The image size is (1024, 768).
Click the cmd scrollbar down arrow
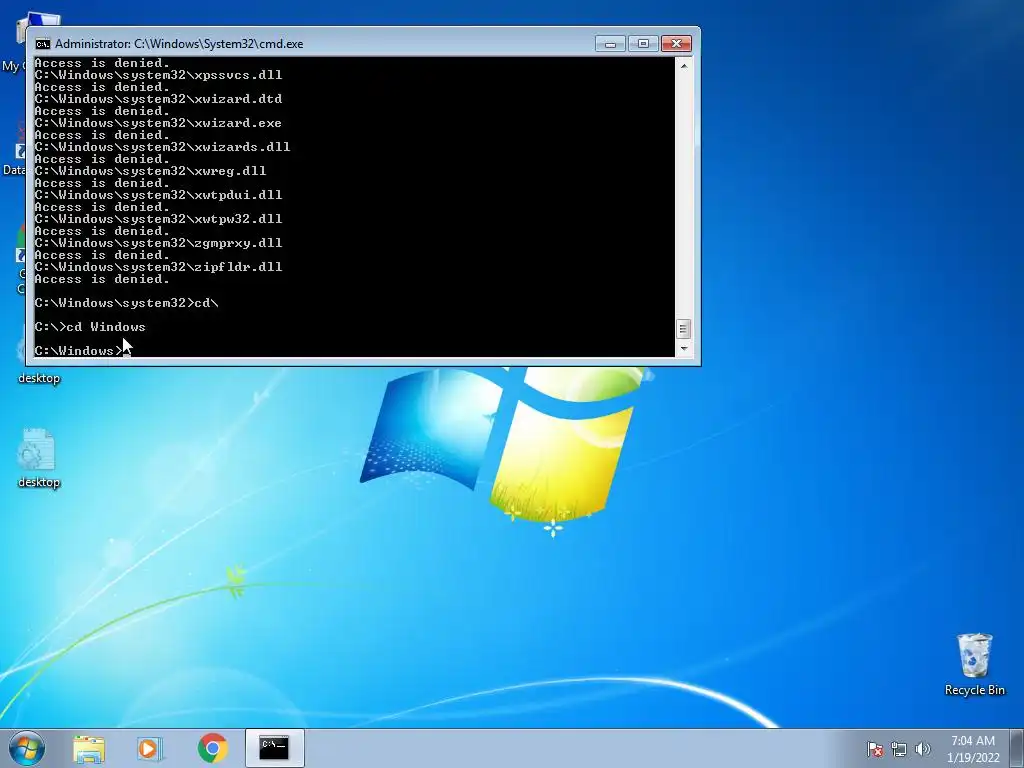click(683, 349)
